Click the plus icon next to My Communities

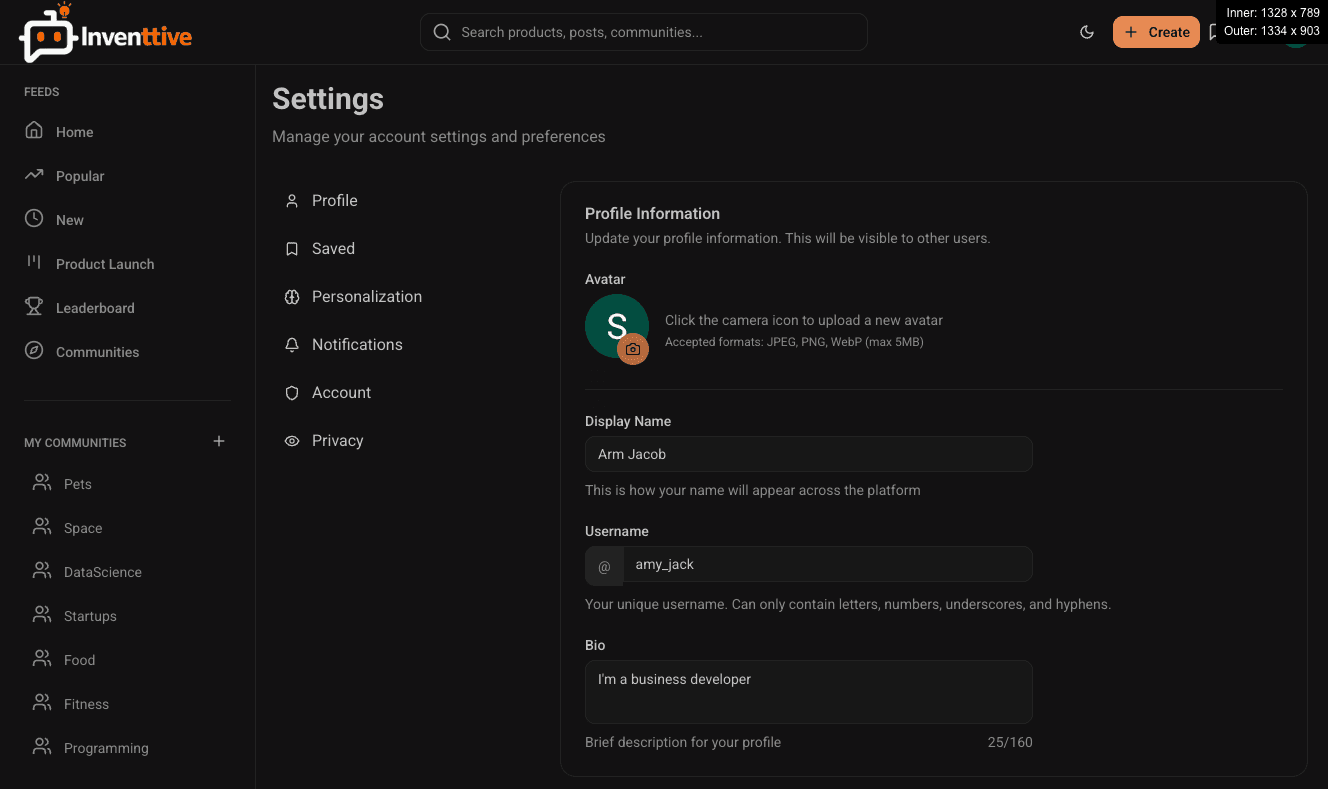tap(219, 441)
